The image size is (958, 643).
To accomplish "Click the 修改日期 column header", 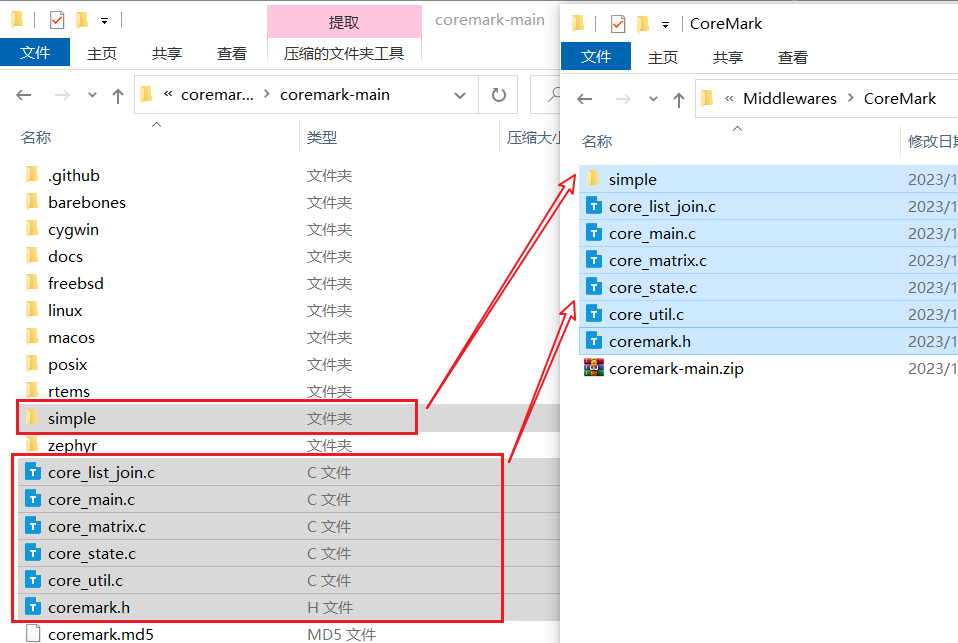I will [x=932, y=142].
